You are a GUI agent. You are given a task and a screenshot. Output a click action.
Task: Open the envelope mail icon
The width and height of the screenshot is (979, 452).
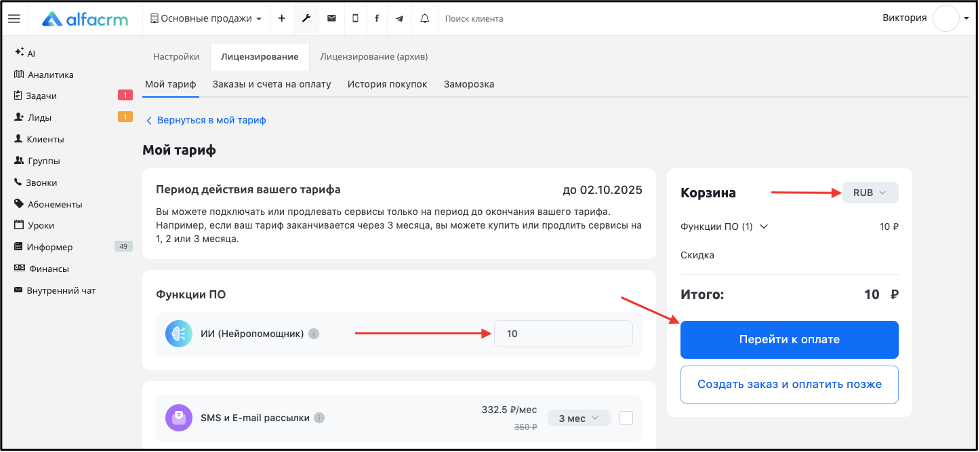click(x=332, y=19)
